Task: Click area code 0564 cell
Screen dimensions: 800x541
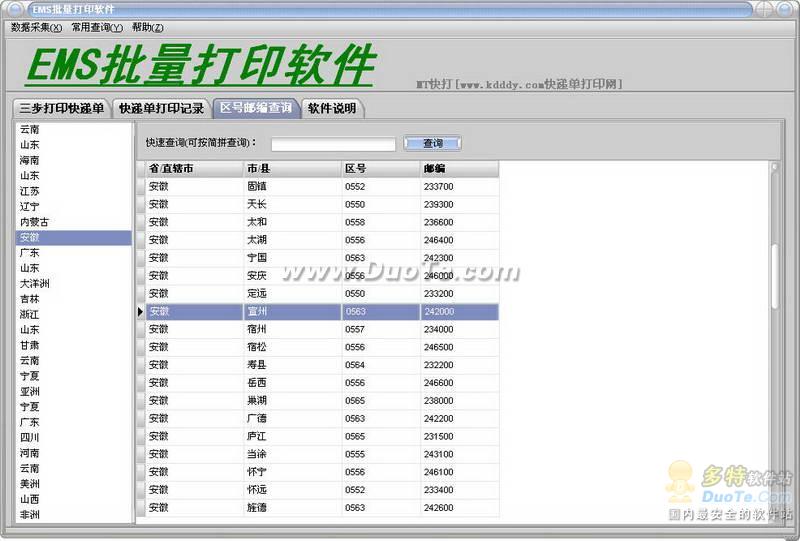Action: pyautogui.click(x=381, y=365)
